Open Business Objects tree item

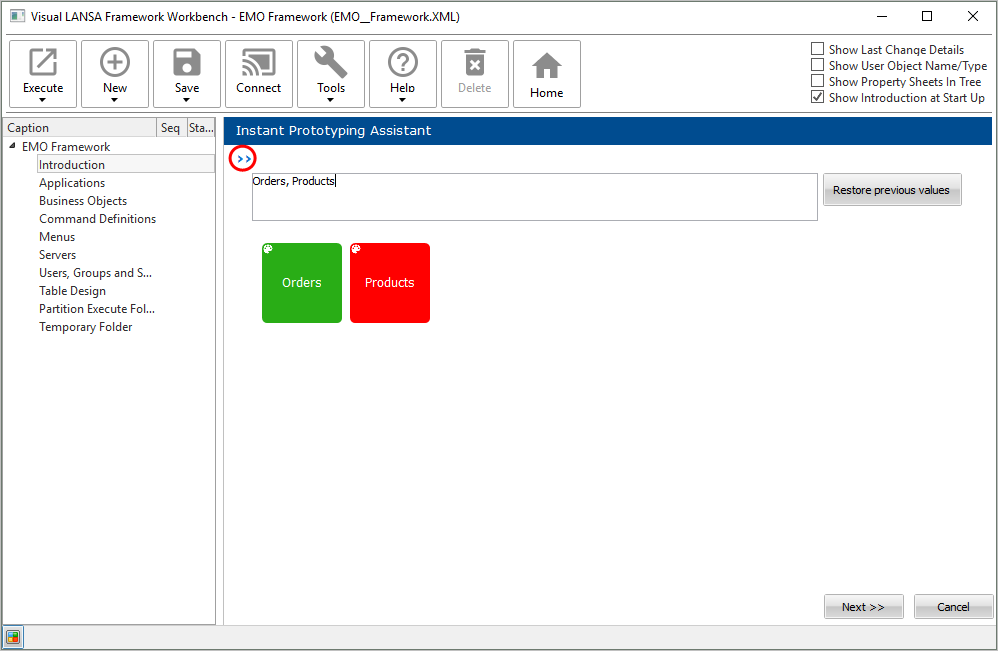pyautogui.click(x=83, y=200)
